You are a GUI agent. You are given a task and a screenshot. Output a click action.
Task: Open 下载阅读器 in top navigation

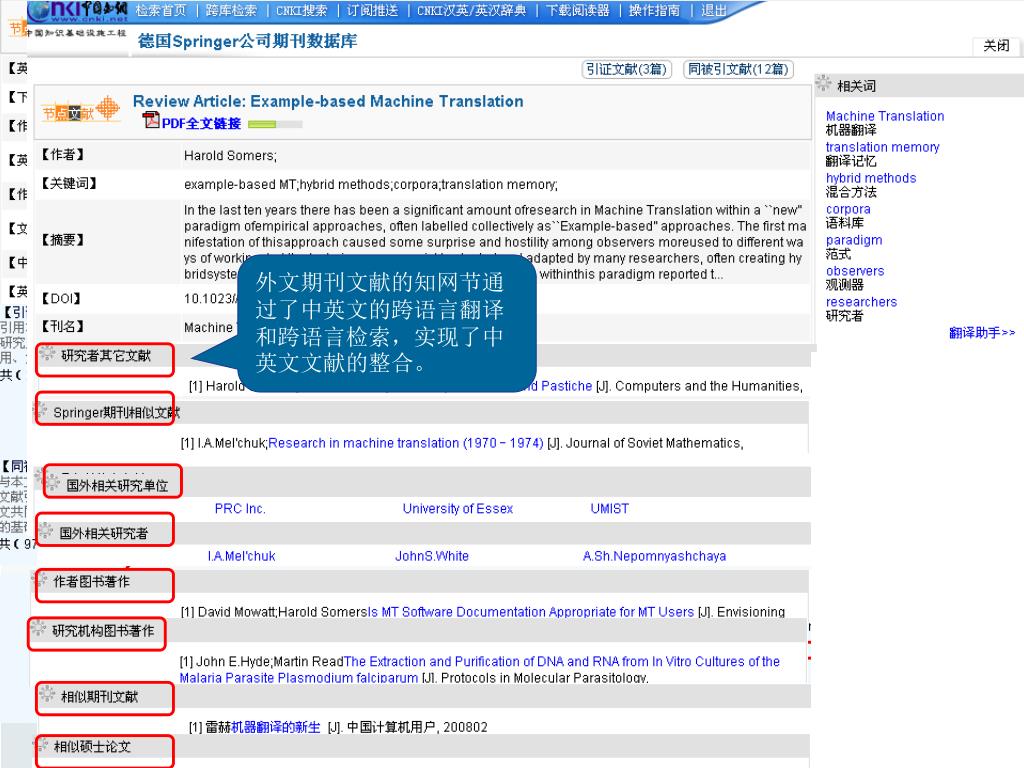577,10
